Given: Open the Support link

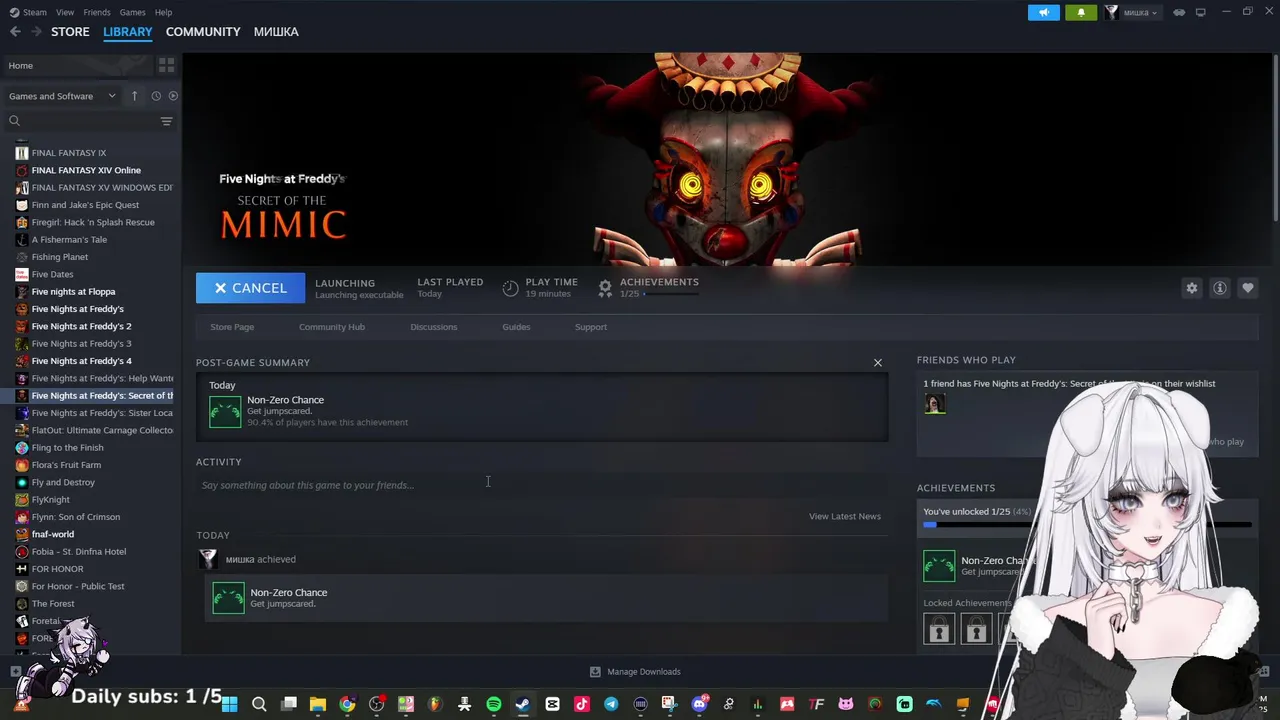Looking at the screenshot, I should pos(591,327).
